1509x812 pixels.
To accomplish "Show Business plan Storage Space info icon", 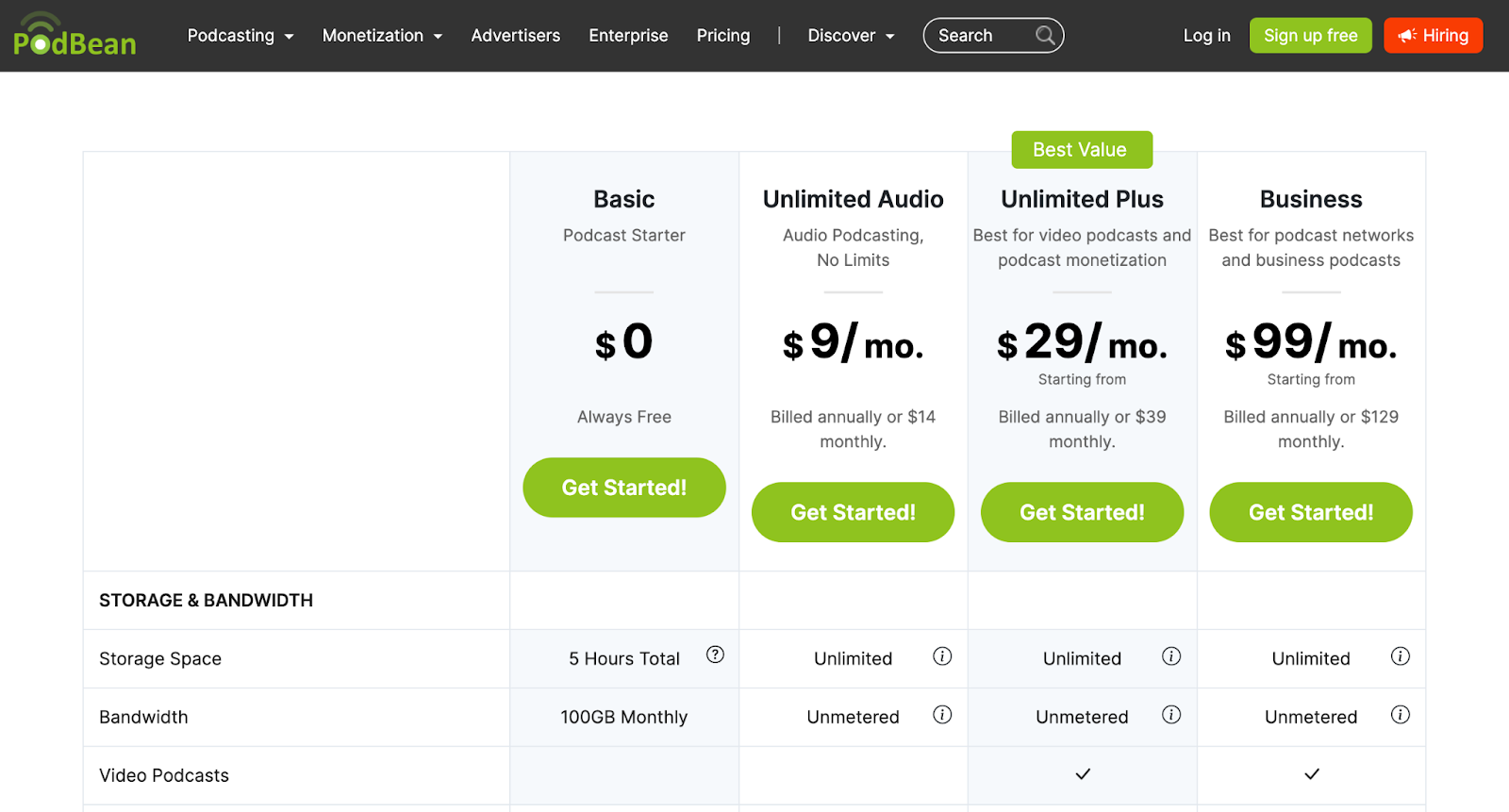I will click(1401, 656).
